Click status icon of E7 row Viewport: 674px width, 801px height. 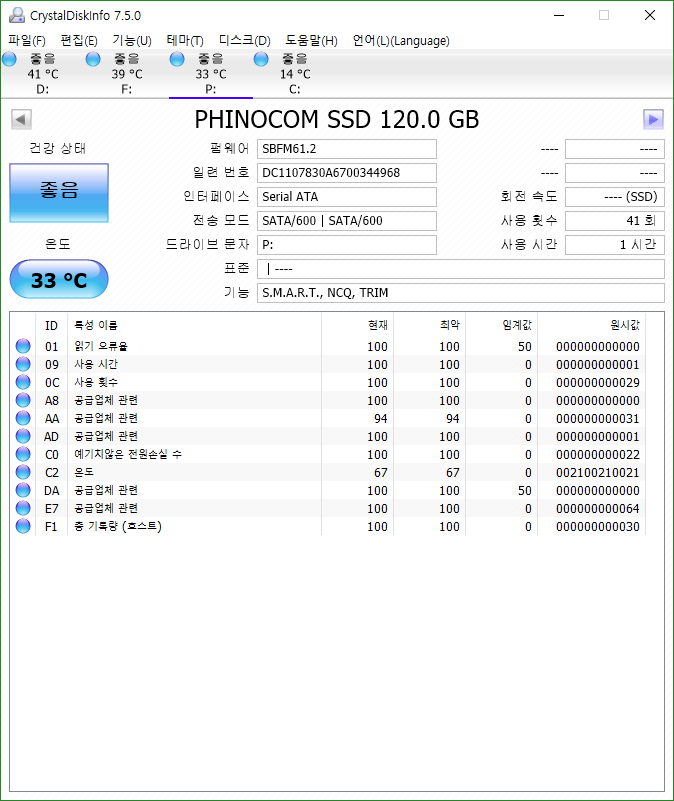[23, 508]
